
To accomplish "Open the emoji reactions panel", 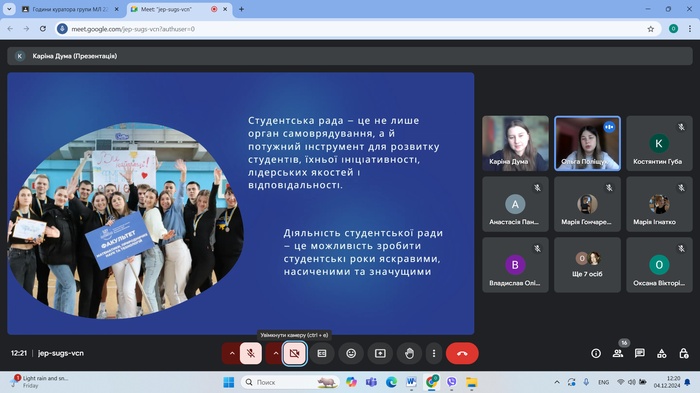I will 351,353.
